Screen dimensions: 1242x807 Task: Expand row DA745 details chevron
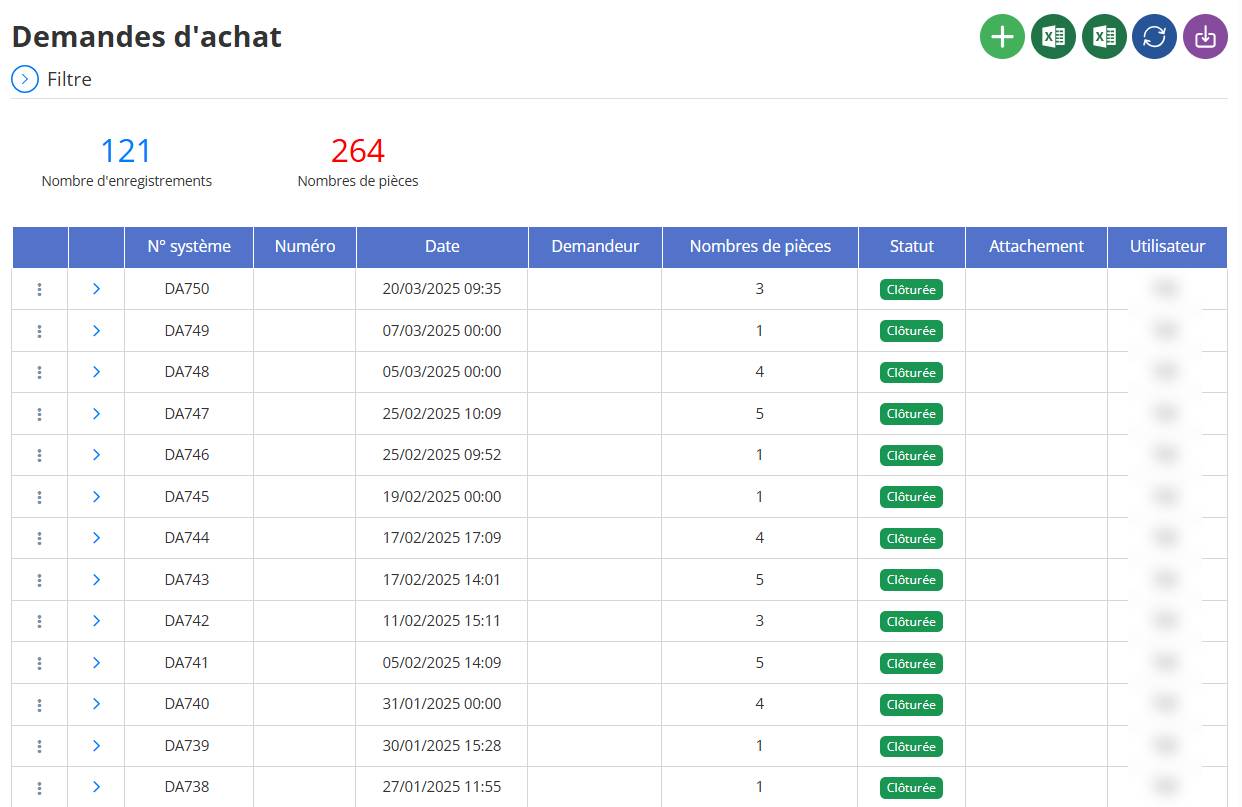(x=96, y=496)
